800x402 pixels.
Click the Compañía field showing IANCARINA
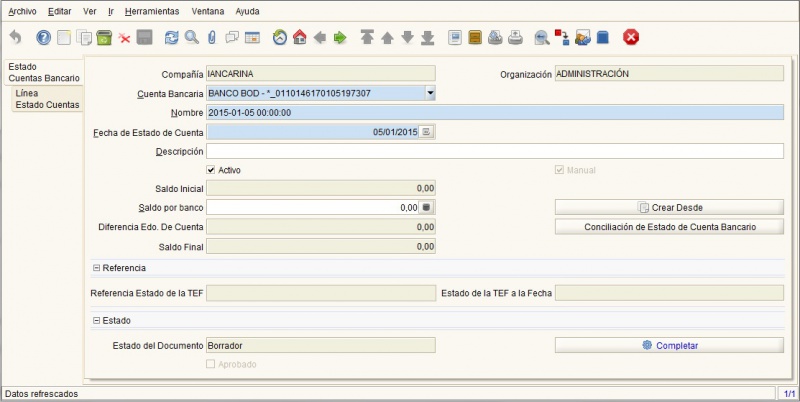click(321, 74)
